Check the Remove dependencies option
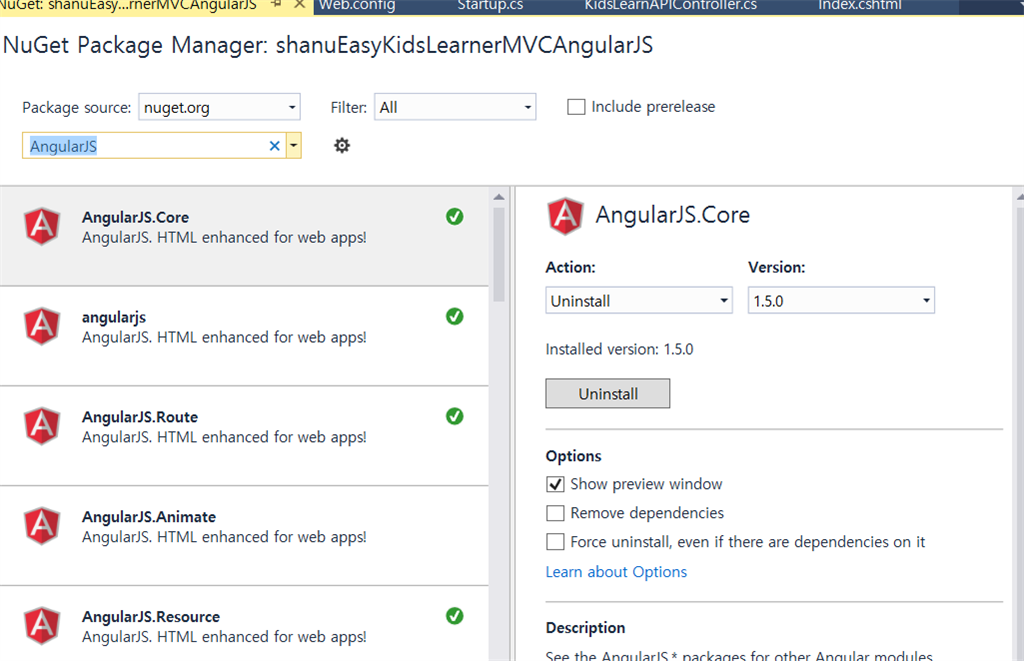 (x=556, y=514)
